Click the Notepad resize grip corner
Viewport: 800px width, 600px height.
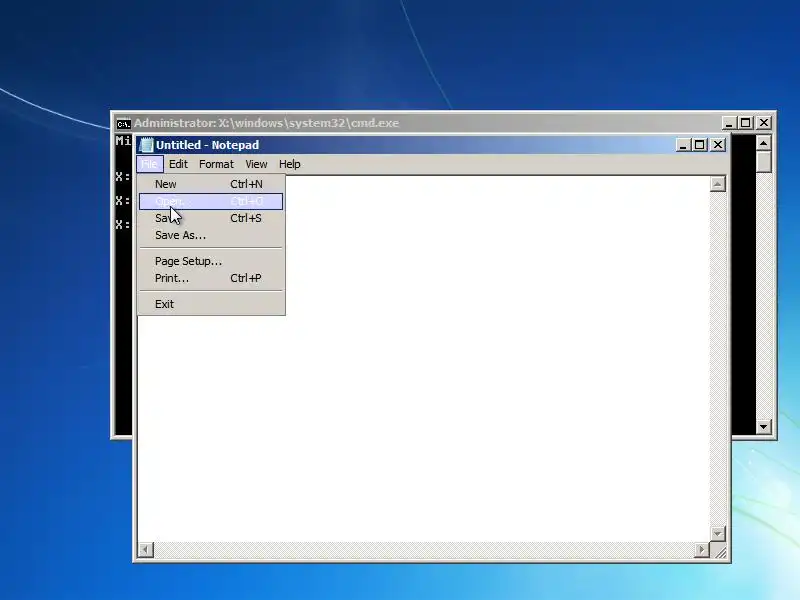(720, 552)
